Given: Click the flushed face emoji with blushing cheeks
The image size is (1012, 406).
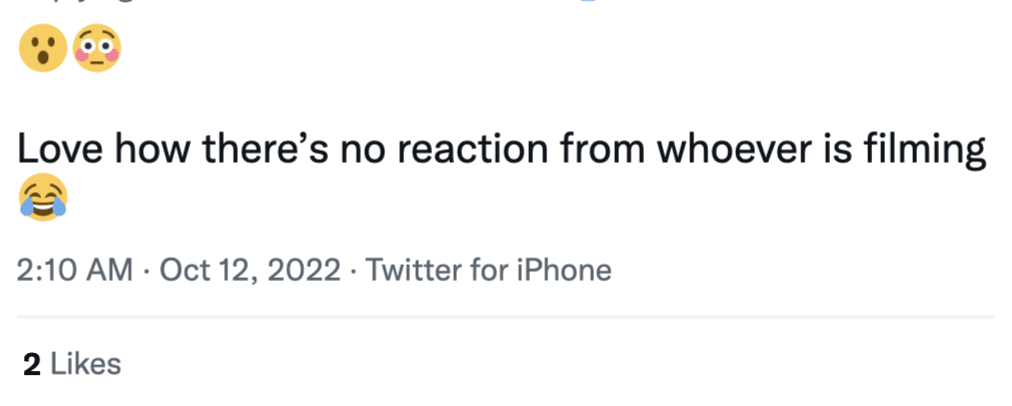Looking at the screenshot, I should [x=96, y=49].
